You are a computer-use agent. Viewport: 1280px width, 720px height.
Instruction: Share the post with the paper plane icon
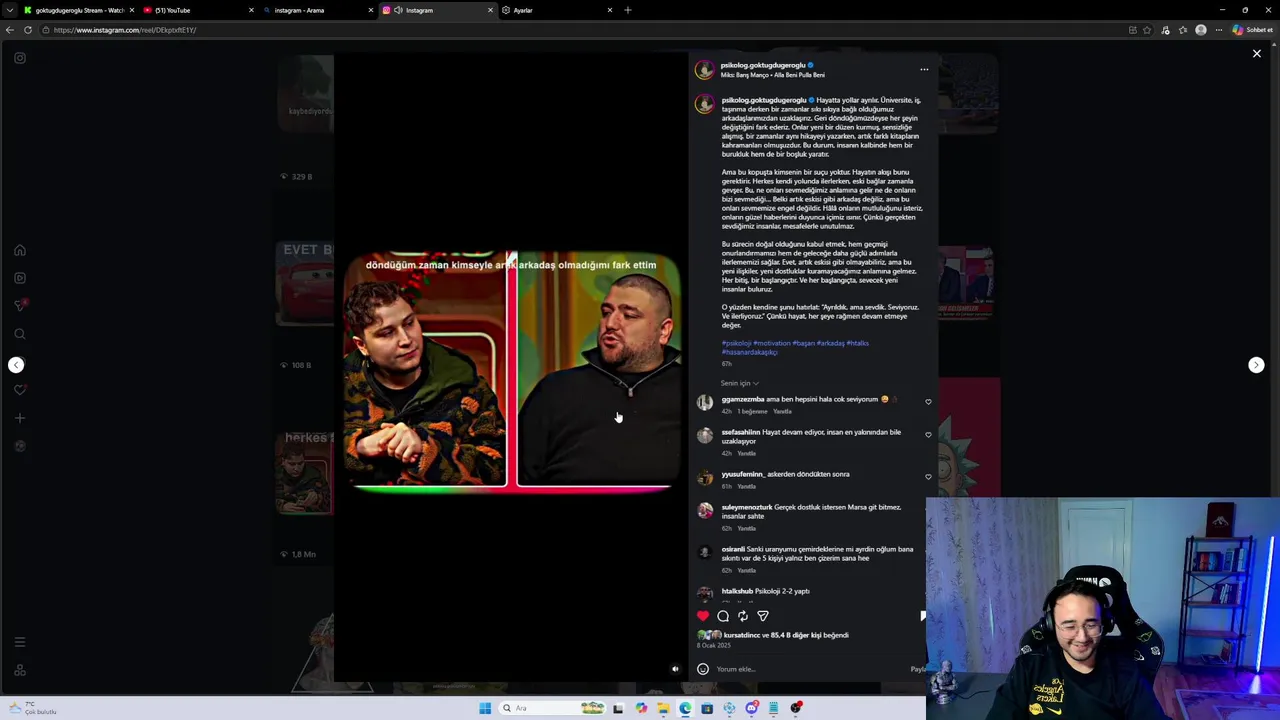pos(763,616)
